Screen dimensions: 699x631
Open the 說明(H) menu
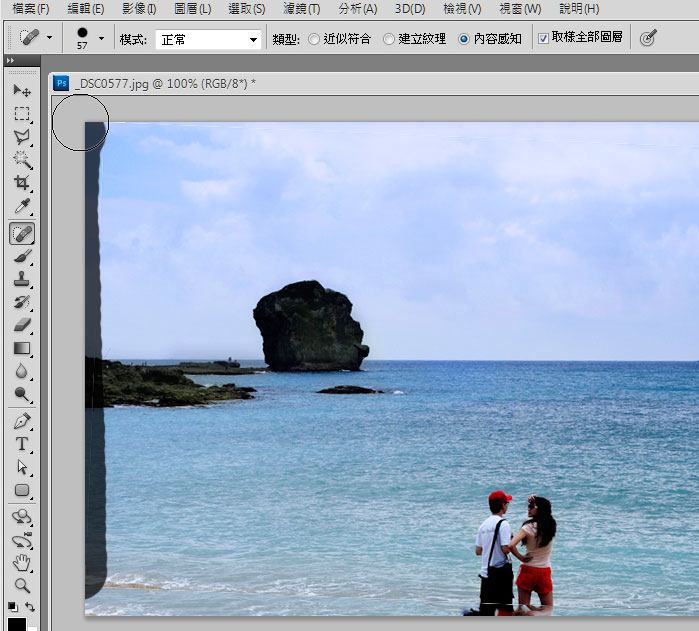(579, 8)
